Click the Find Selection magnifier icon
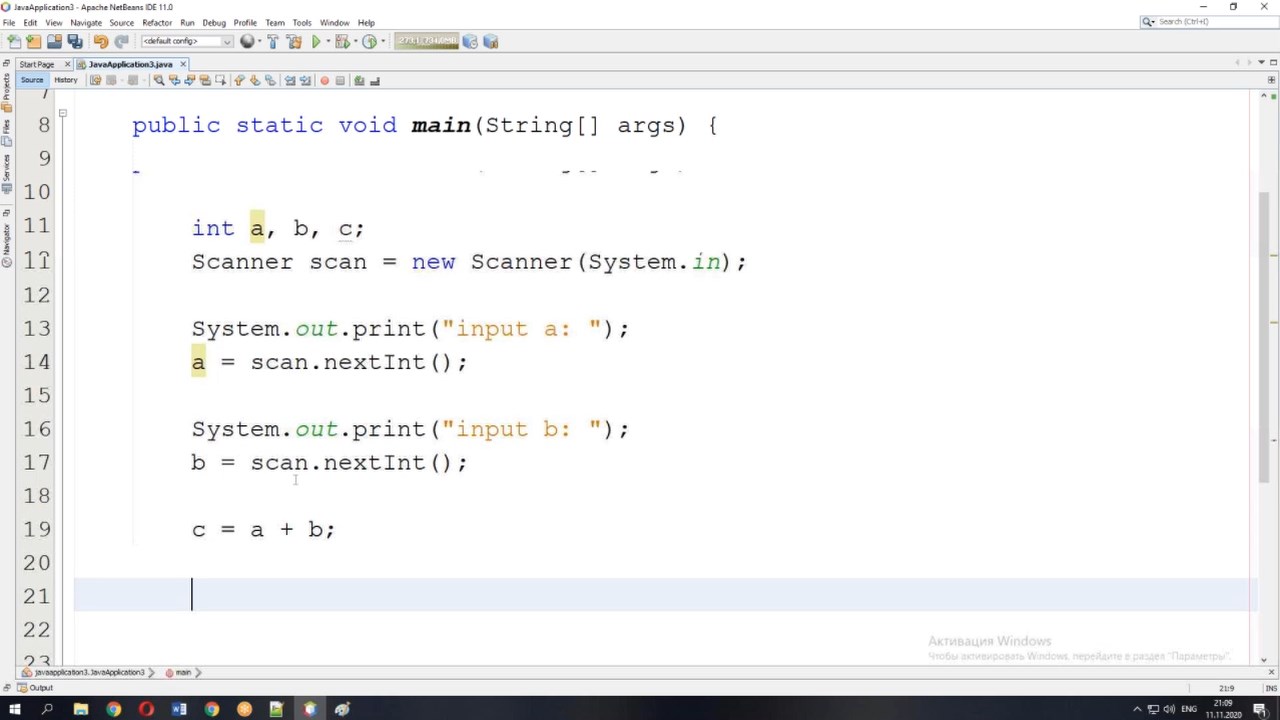The height and width of the screenshot is (720, 1280). pos(158,80)
